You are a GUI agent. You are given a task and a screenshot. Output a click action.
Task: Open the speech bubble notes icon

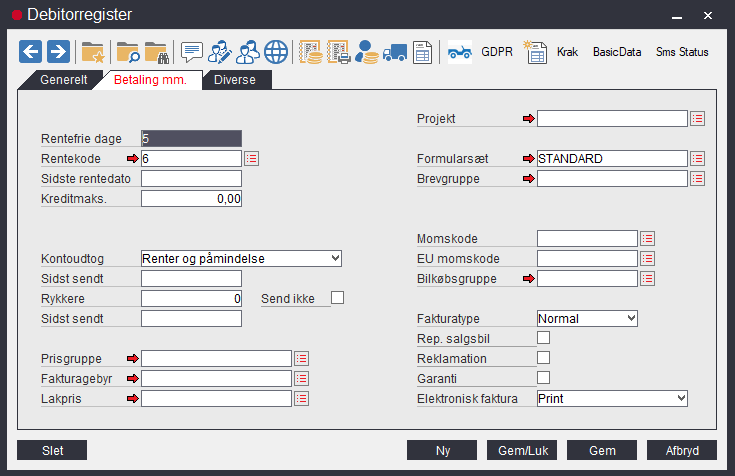[x=191, y=52]
